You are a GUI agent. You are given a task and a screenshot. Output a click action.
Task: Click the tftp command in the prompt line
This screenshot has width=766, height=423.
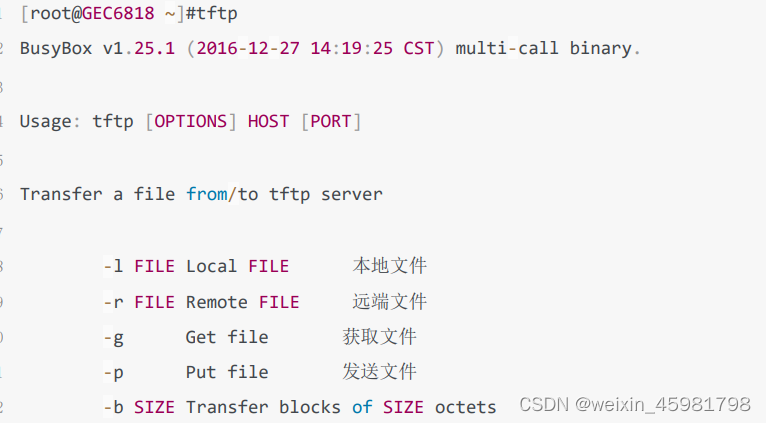coord(217,14)
